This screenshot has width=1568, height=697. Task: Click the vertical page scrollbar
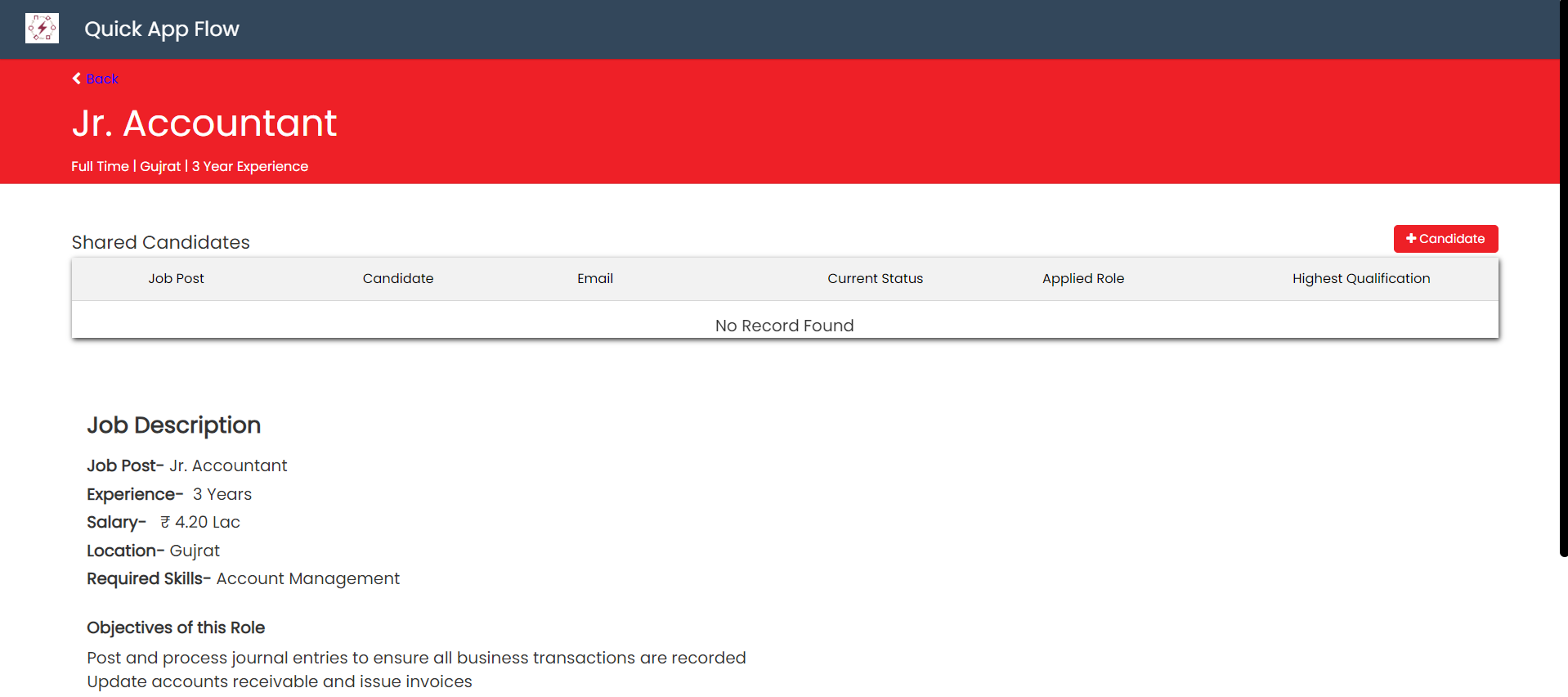1563,278
